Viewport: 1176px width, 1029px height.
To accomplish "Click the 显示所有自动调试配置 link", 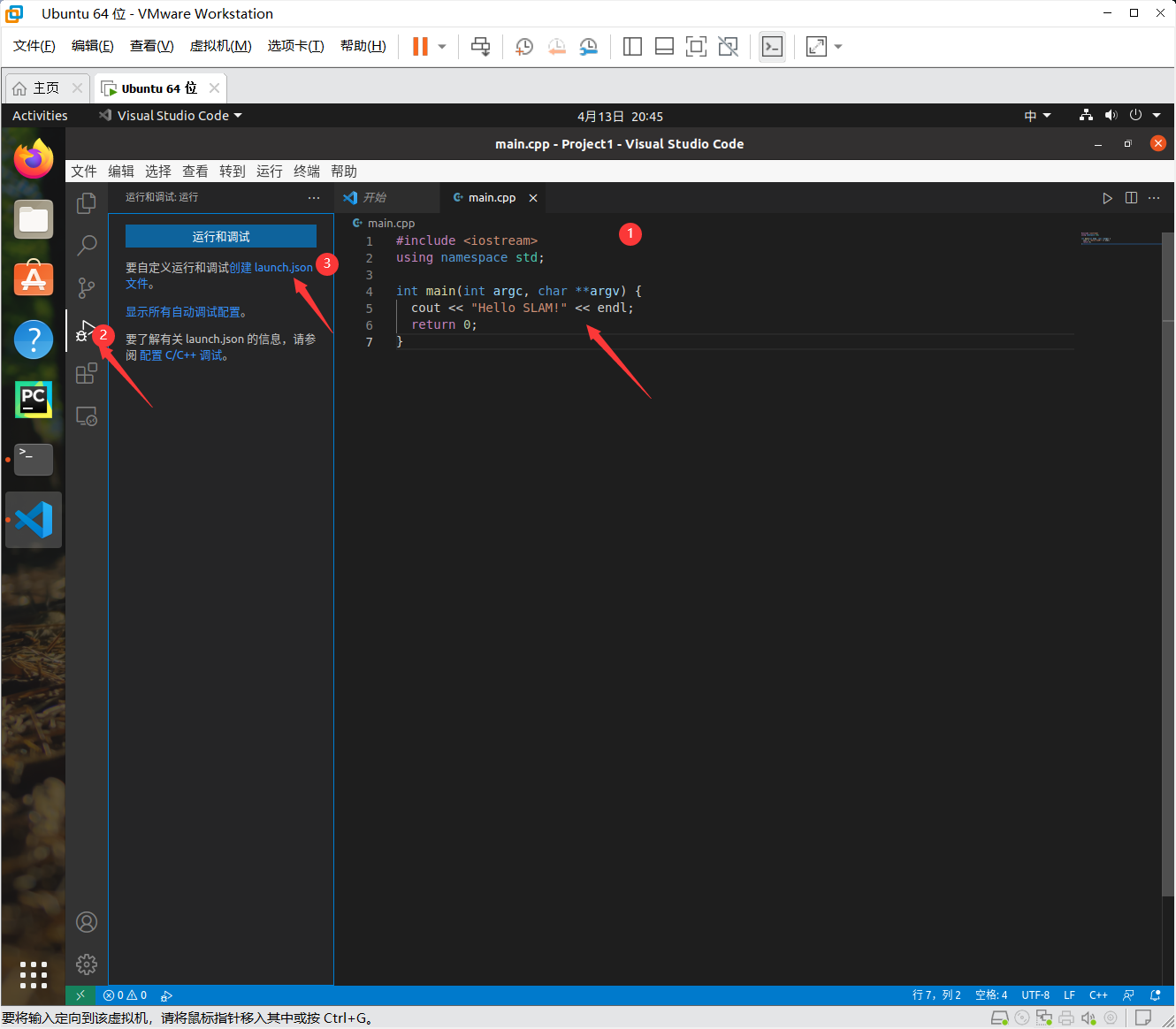I will [x=183, y=312].
